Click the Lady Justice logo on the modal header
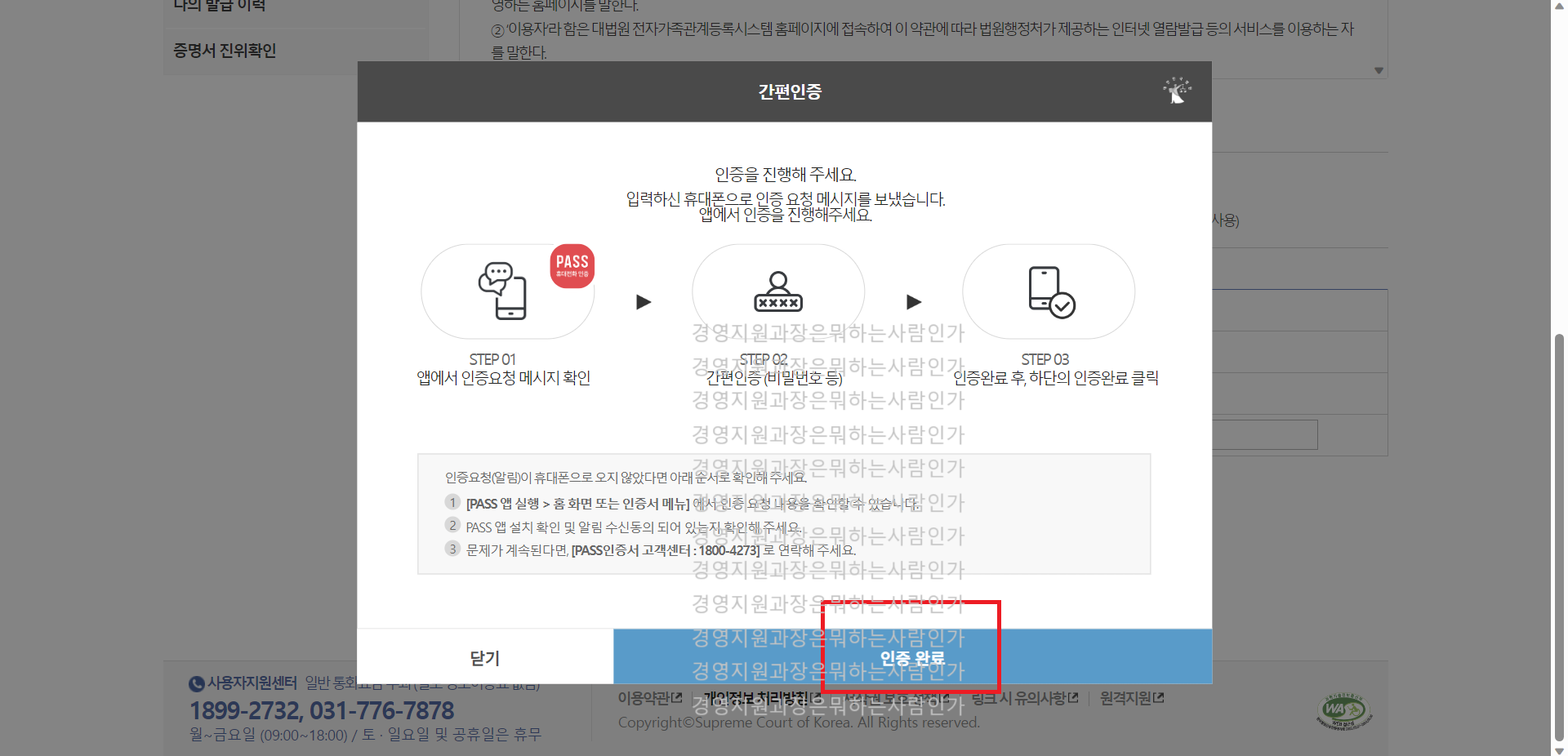Screen dimensions: 1568x756 (1176, 91)
